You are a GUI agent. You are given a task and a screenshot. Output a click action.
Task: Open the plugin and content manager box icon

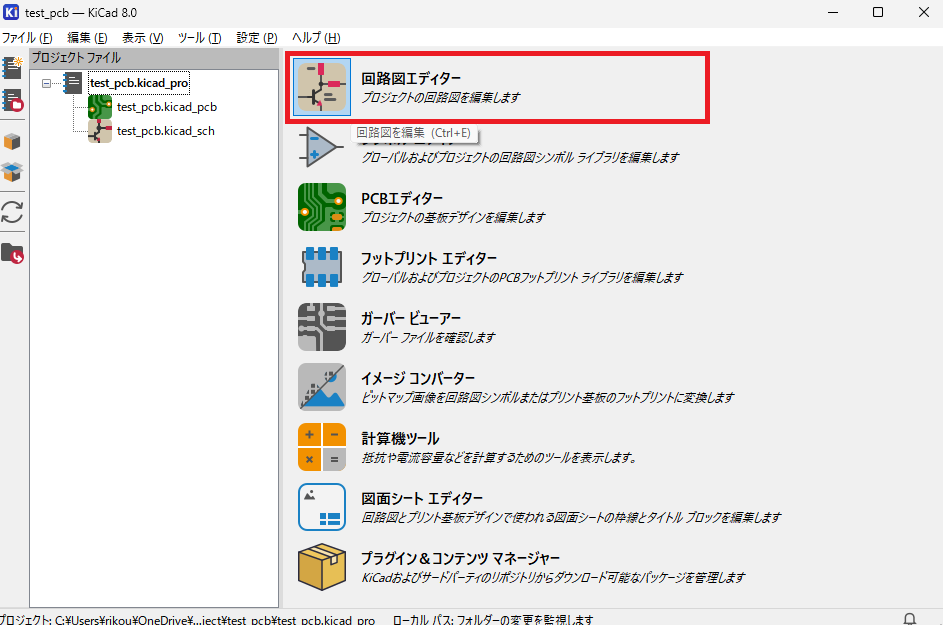pyautogui.click(x=322, y=567)
